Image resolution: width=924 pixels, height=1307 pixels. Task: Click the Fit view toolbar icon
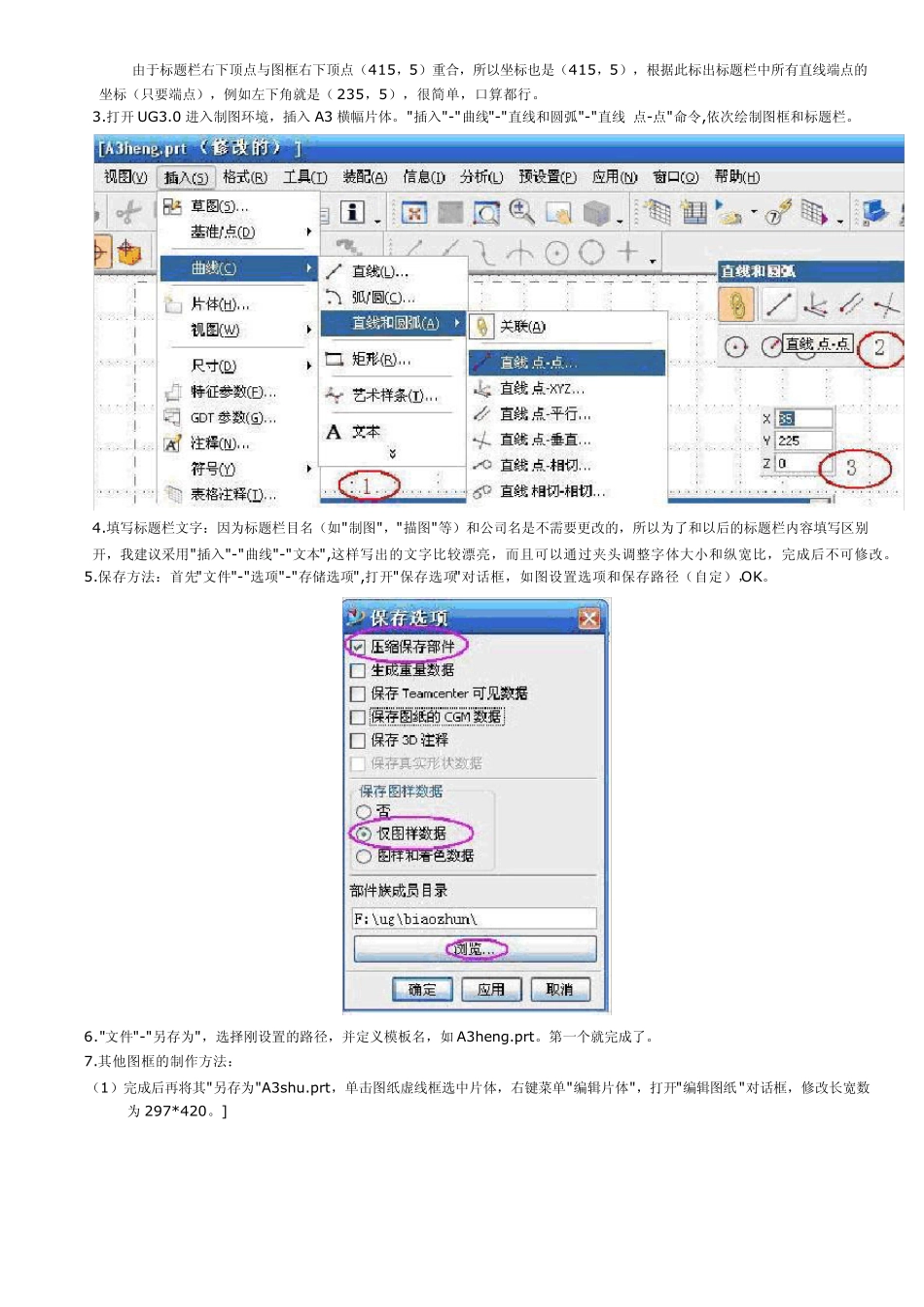(414, 212)
